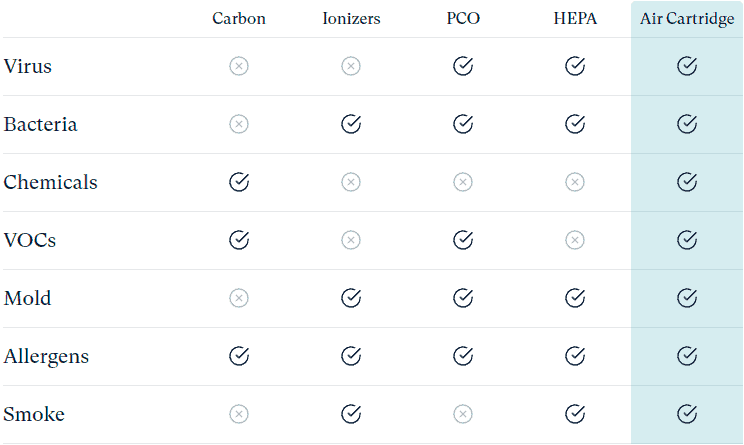Click the PCO checkmark for VOCs
The image size is (744, 445).
click(463, 240)
